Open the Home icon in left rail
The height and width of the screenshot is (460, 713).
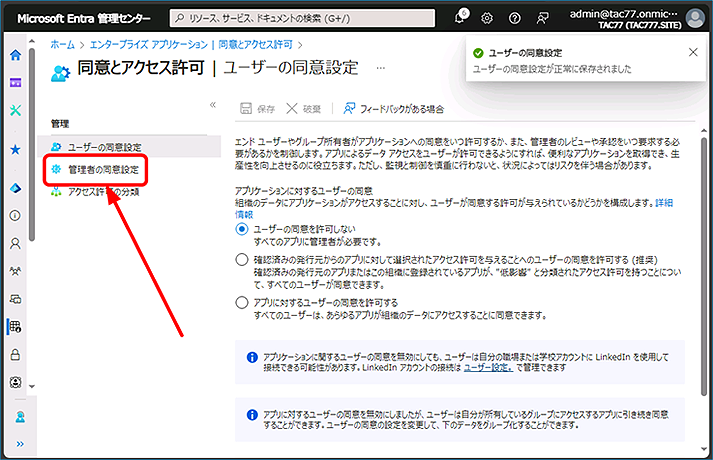click(x=15, y=55)
